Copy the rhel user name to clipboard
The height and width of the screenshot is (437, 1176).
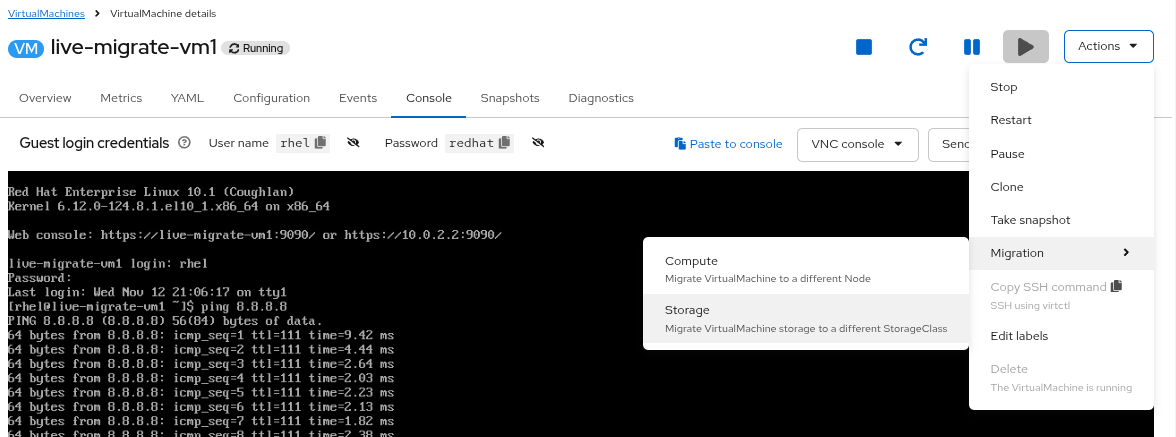[x=321, y=143]
